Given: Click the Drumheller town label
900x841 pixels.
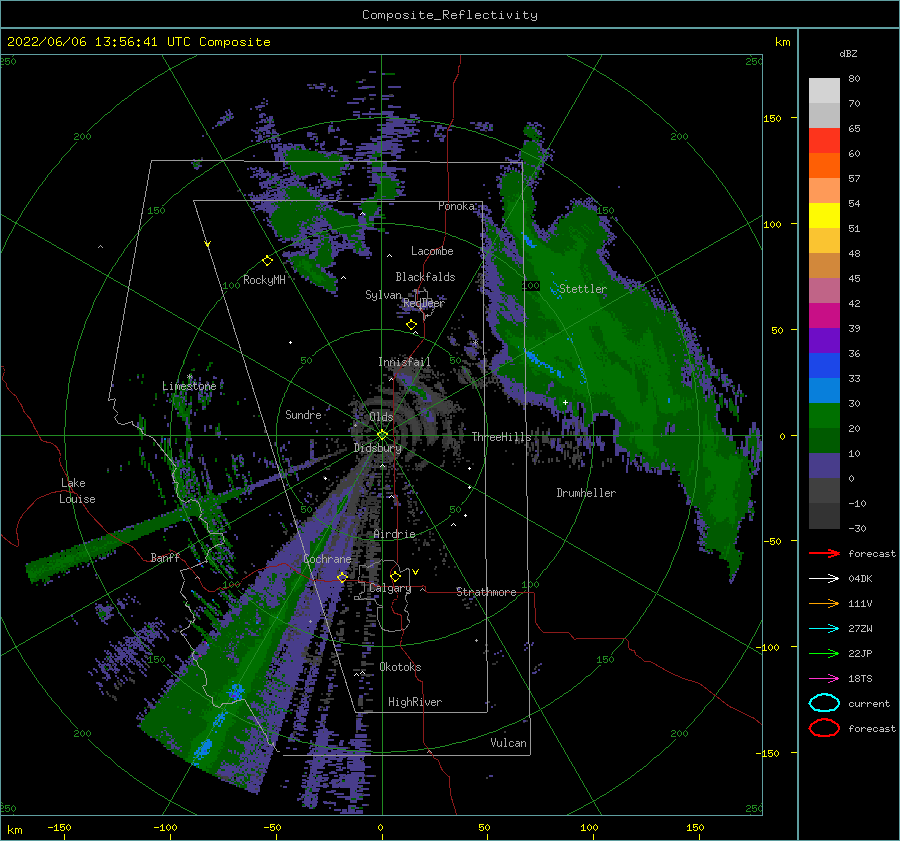Looking at the screenshot, I should coord(586,493).
